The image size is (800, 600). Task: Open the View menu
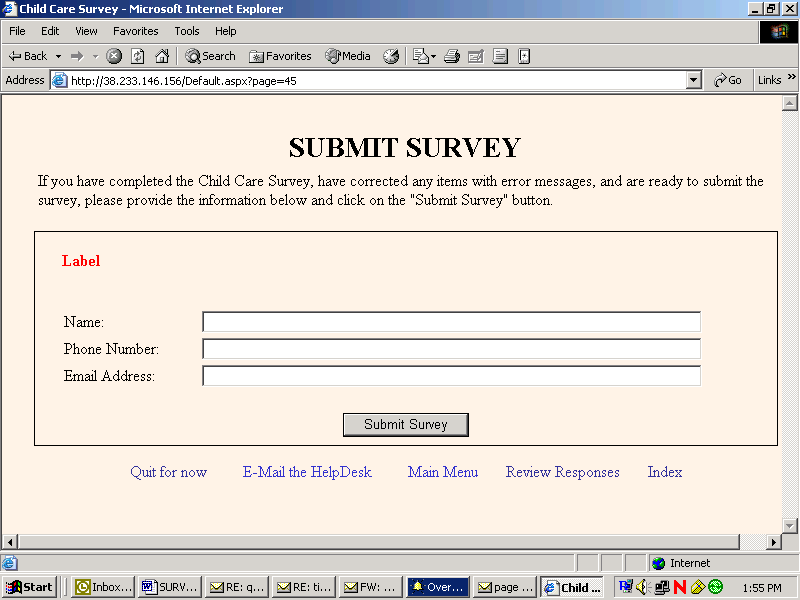[x=86, y=31]
